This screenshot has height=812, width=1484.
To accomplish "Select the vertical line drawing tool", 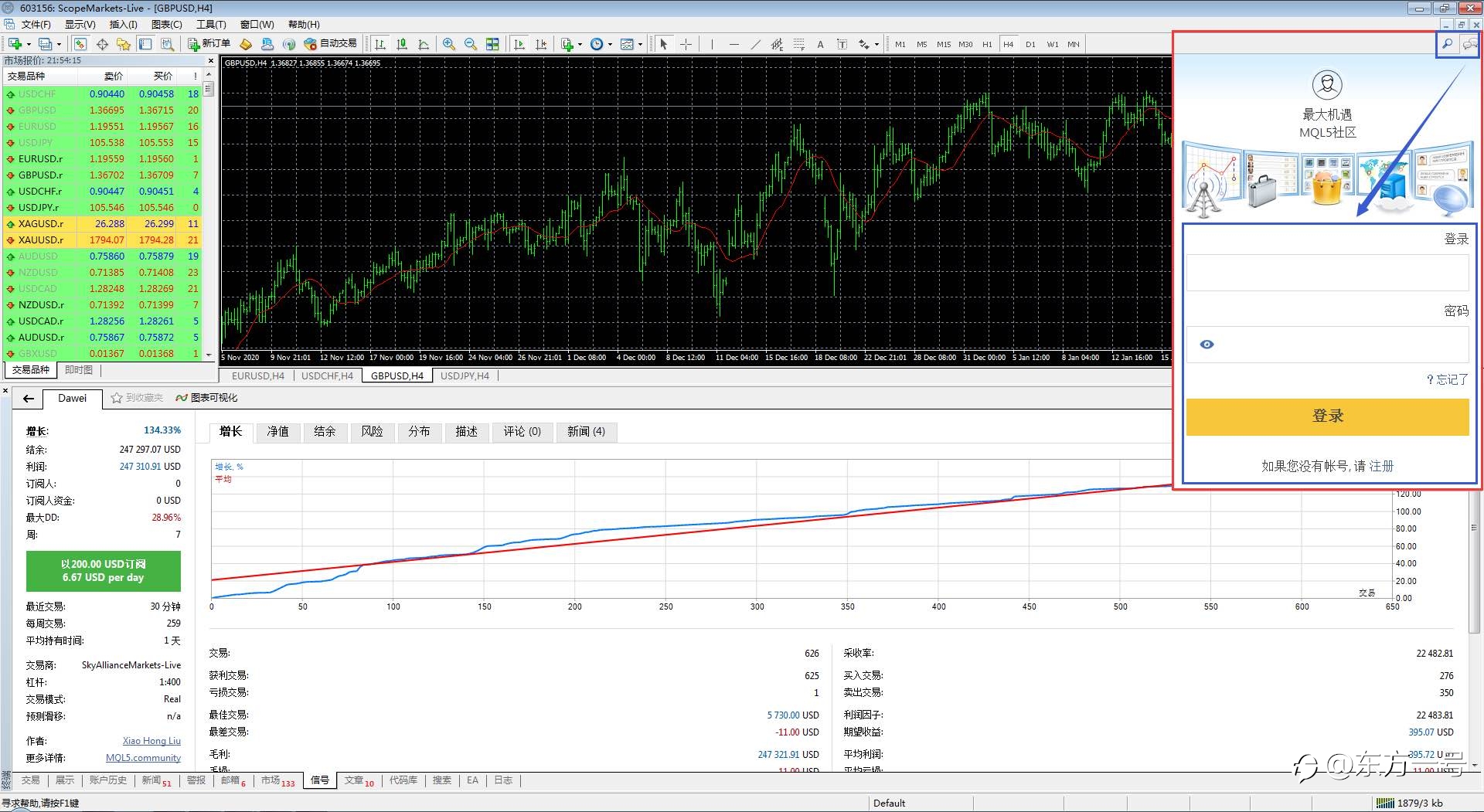I will click(712, 44).
